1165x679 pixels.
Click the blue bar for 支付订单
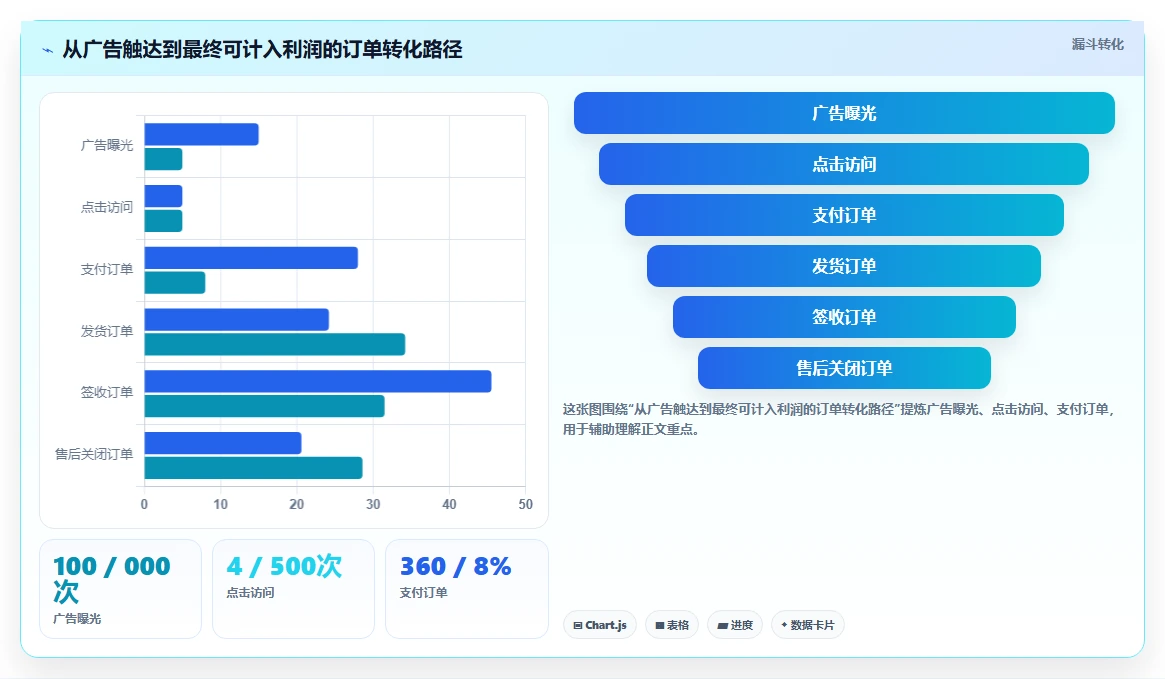pyautogui.click(x=251, y=258)
